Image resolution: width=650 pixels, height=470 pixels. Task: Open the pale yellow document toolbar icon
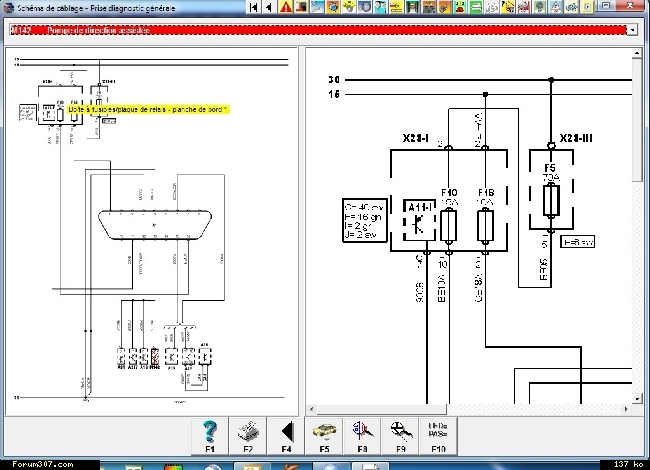pos(587,7)
